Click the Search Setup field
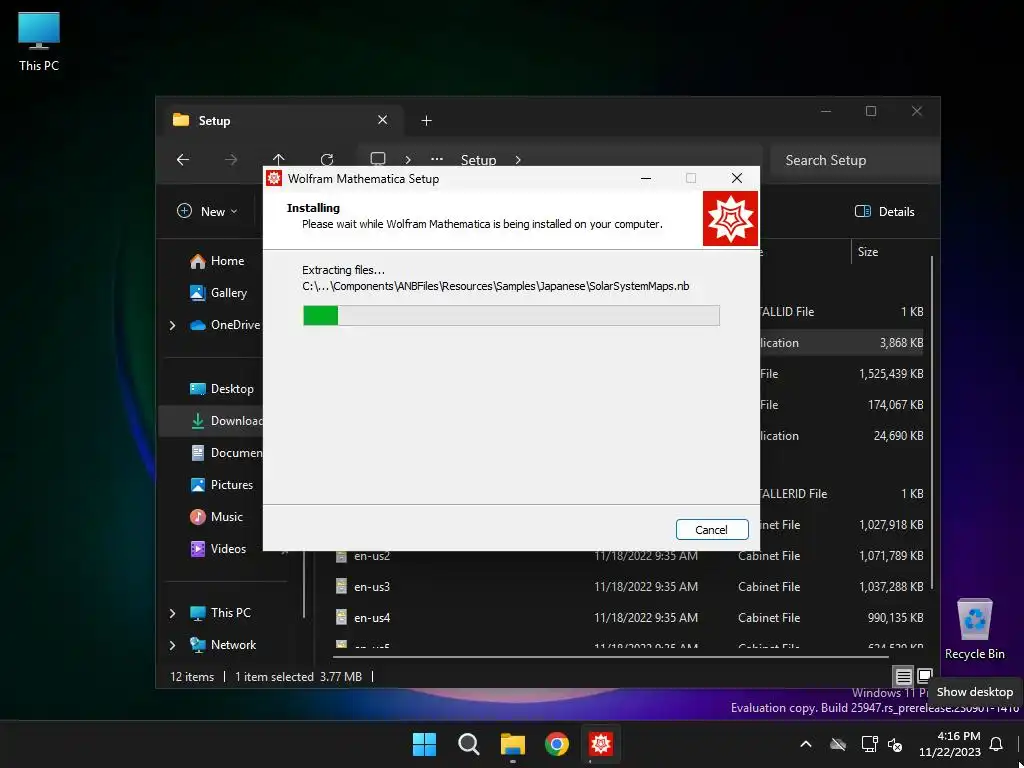1024x768 pixels. (x=854, y=160)
